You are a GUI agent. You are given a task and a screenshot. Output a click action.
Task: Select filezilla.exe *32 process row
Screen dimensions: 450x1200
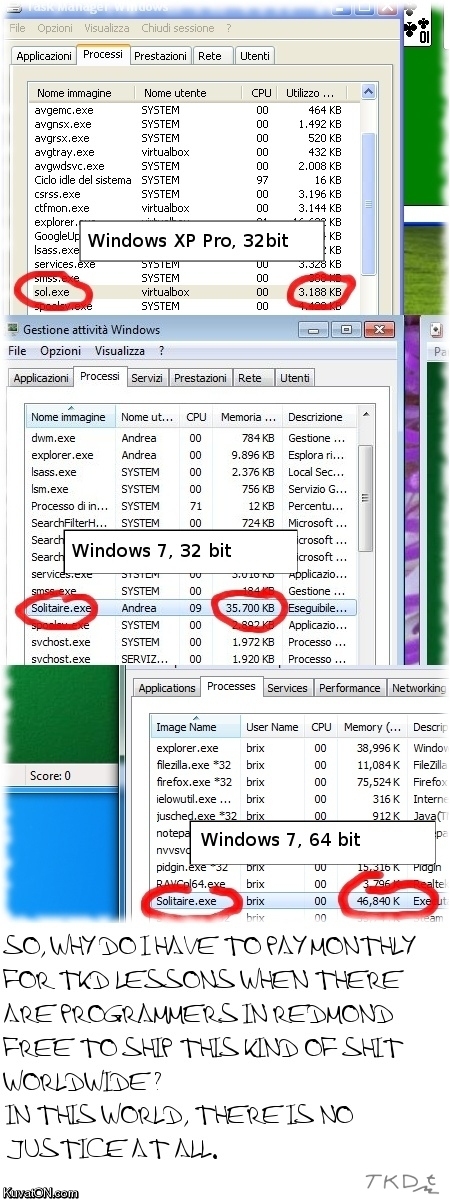pyautogui.click(x=300, y=765)
